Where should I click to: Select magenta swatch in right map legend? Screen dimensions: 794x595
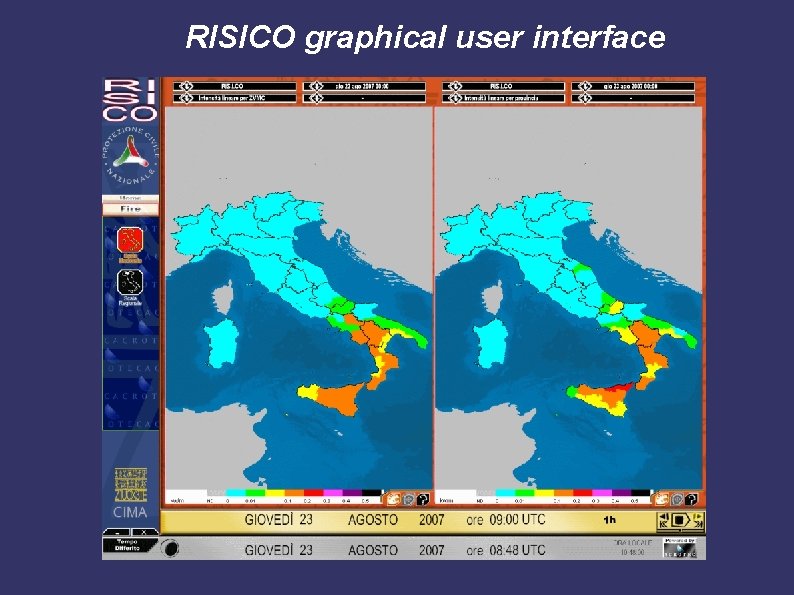click(602, 492)
